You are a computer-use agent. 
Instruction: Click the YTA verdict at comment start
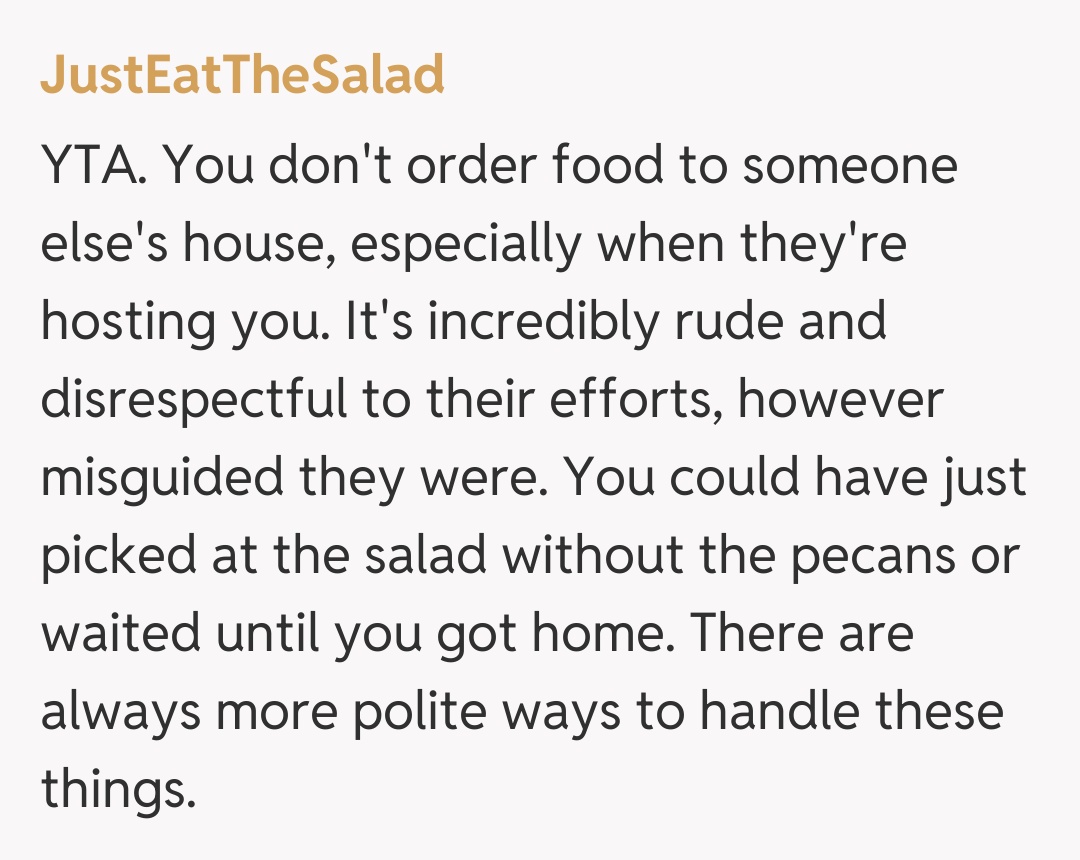(93, 165)
